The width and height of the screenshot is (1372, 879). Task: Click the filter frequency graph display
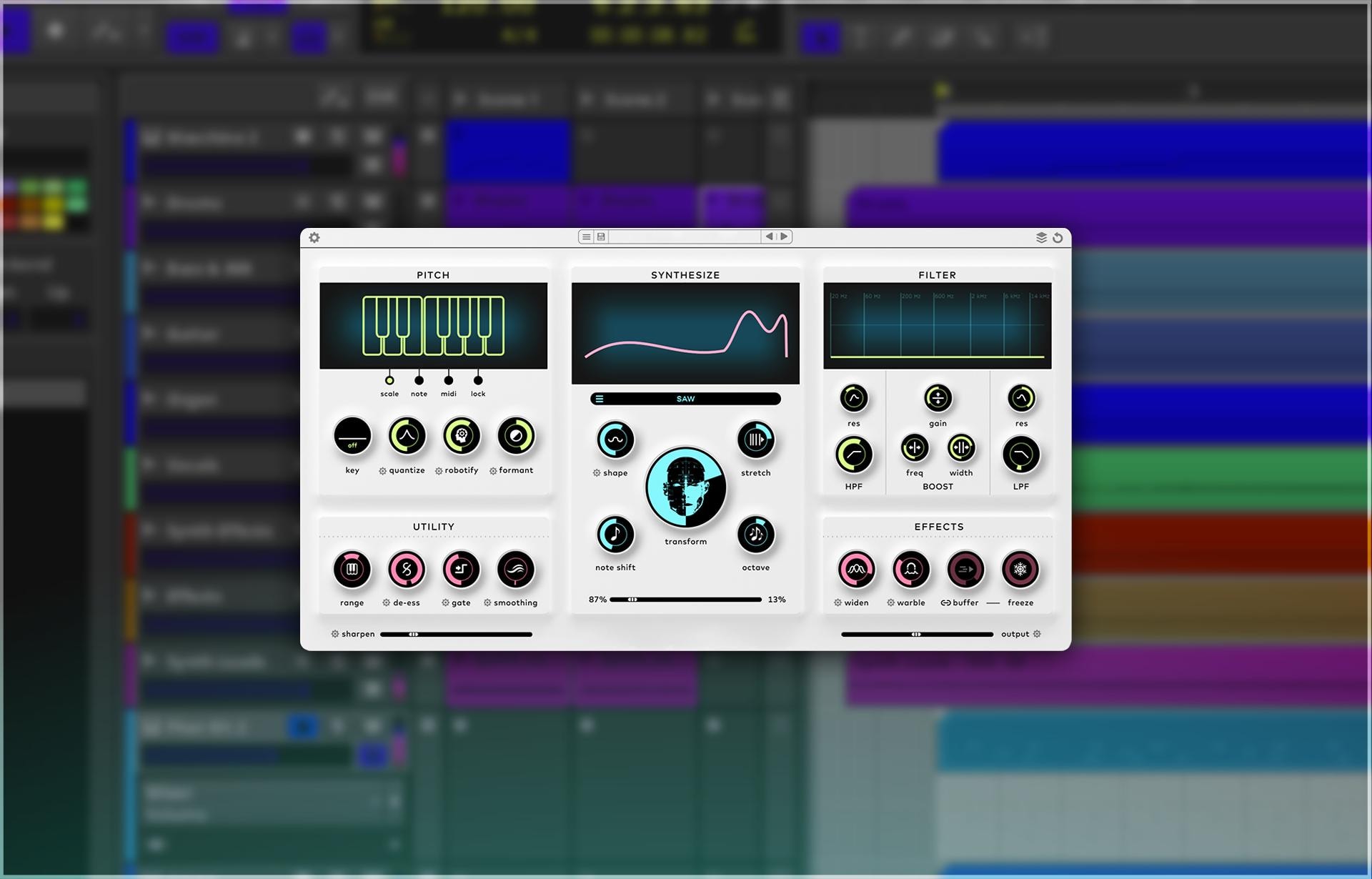(x=938, y=326)
